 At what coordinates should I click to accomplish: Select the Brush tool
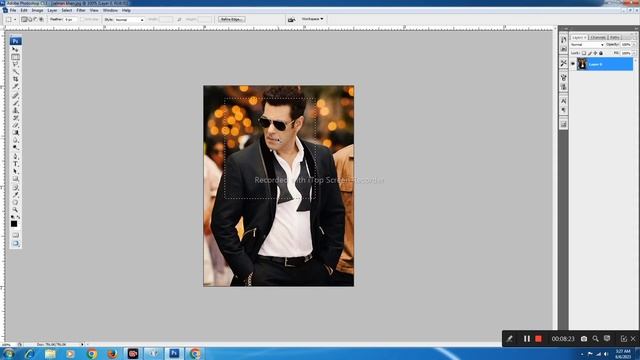[x=16, y=103]
